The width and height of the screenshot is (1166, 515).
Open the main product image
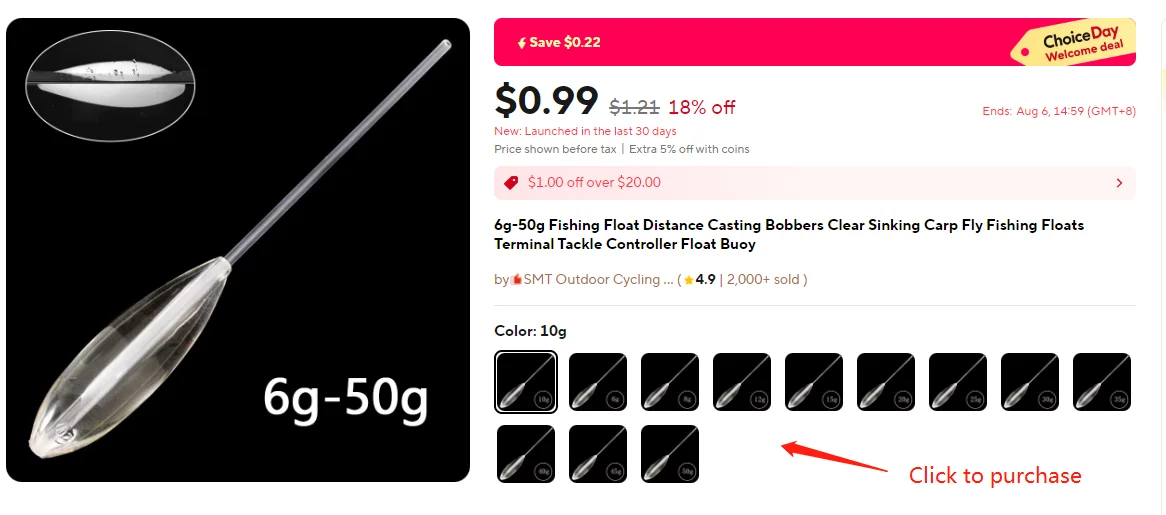coord(238,250)
